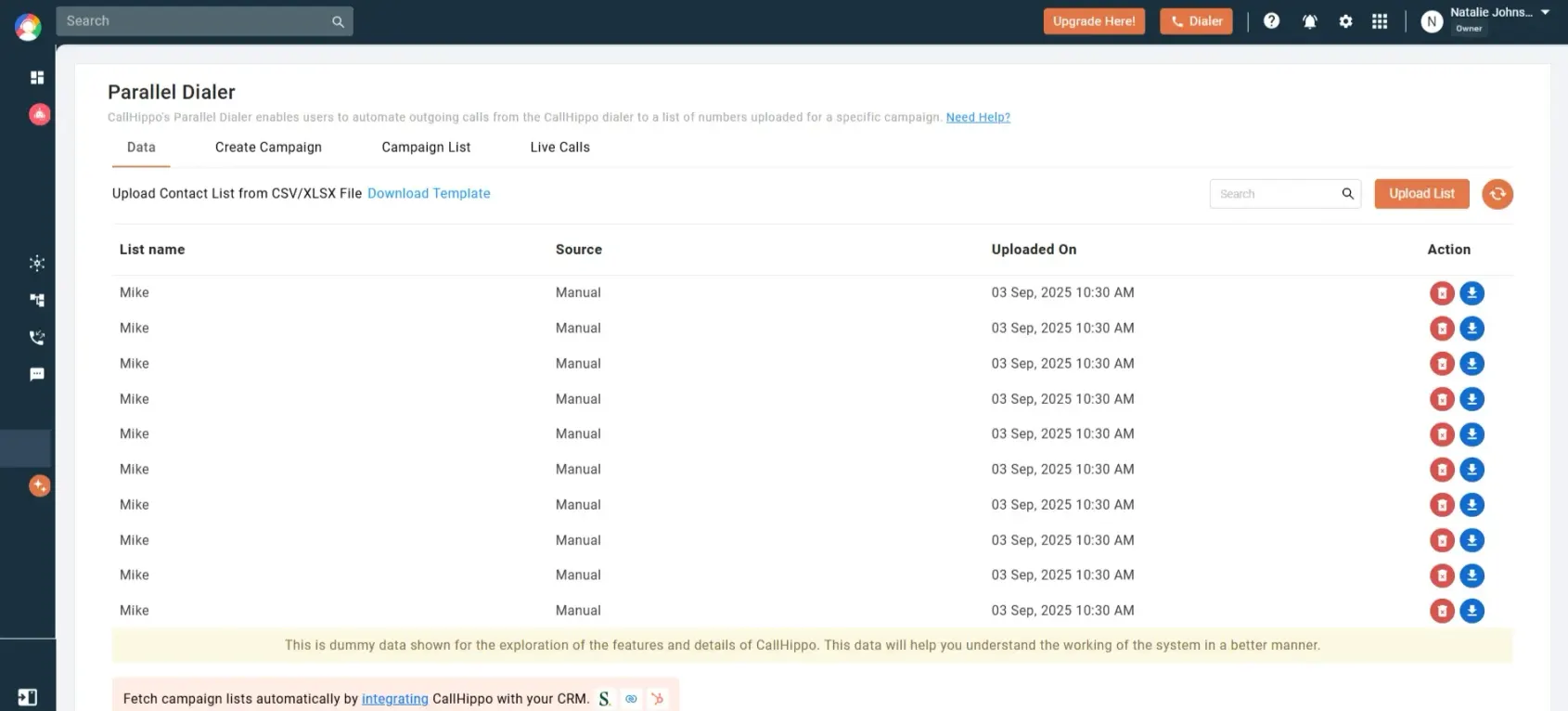This screenshot has height=711, width=1568.
Task: Click the HubSpot CRM icon
Action: point(657,699)
